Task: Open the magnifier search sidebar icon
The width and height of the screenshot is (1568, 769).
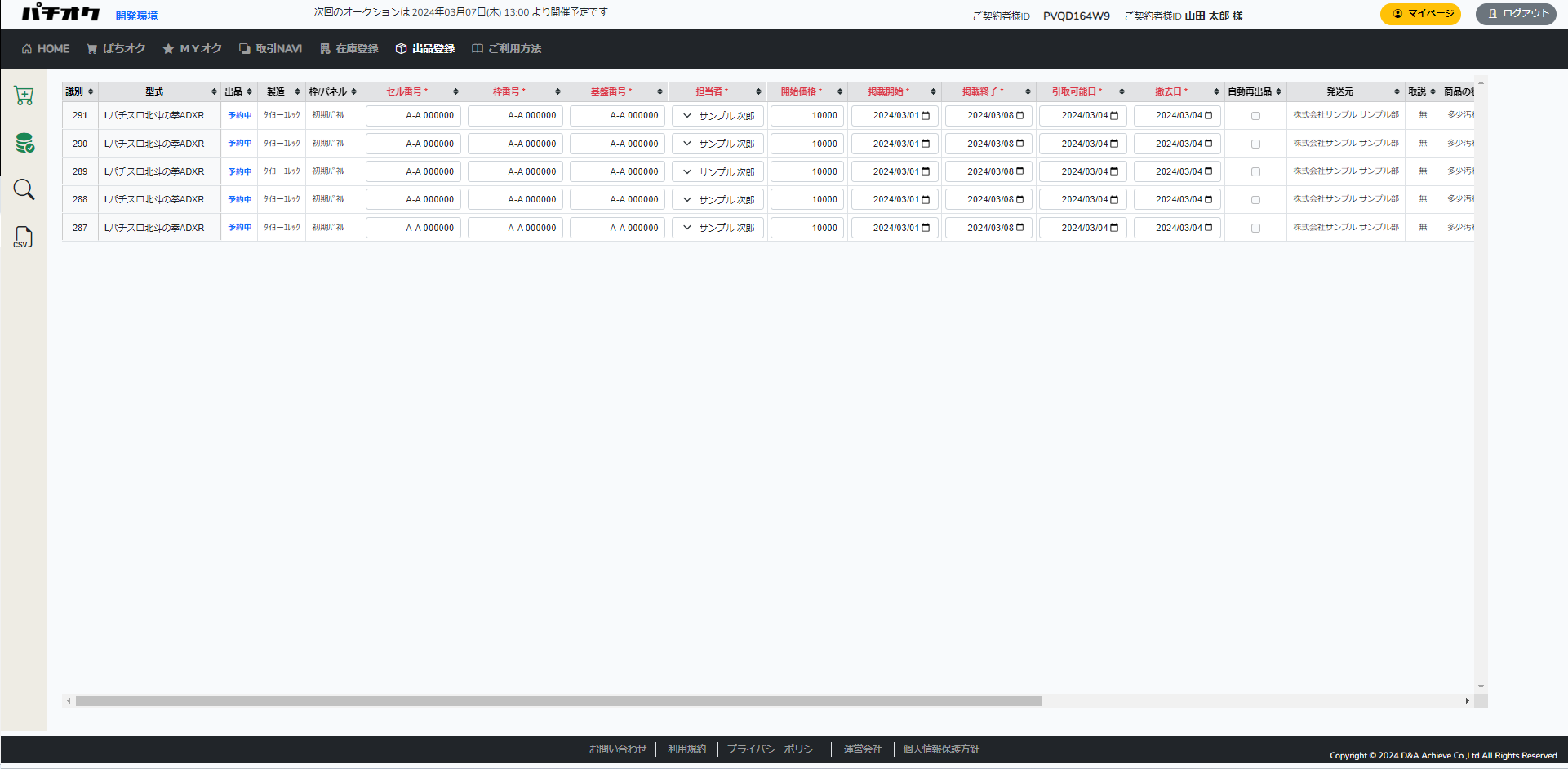Action: point(24,189)
